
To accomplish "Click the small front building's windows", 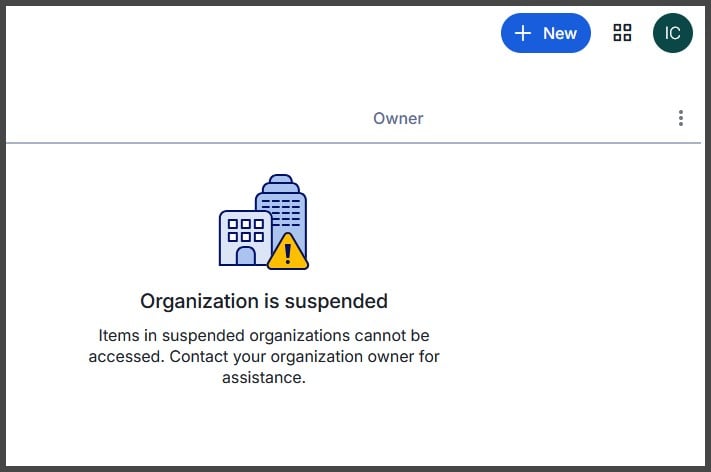I will point(245,230).
